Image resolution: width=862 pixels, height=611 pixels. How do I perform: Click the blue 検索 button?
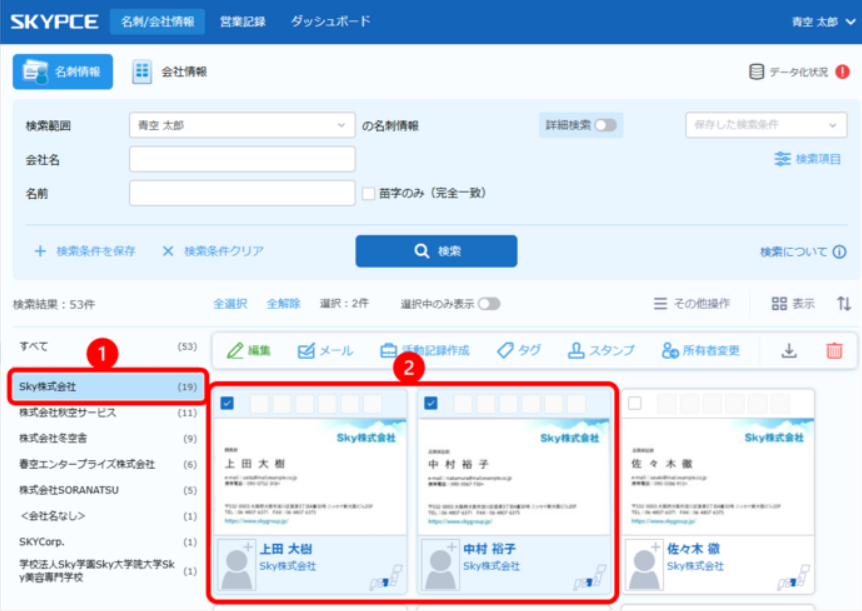point(436,251)
